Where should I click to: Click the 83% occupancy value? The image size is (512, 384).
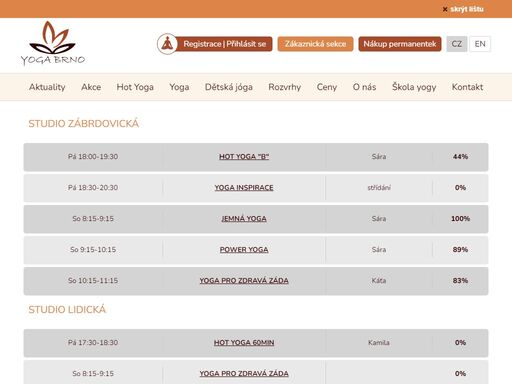[460, 281]
